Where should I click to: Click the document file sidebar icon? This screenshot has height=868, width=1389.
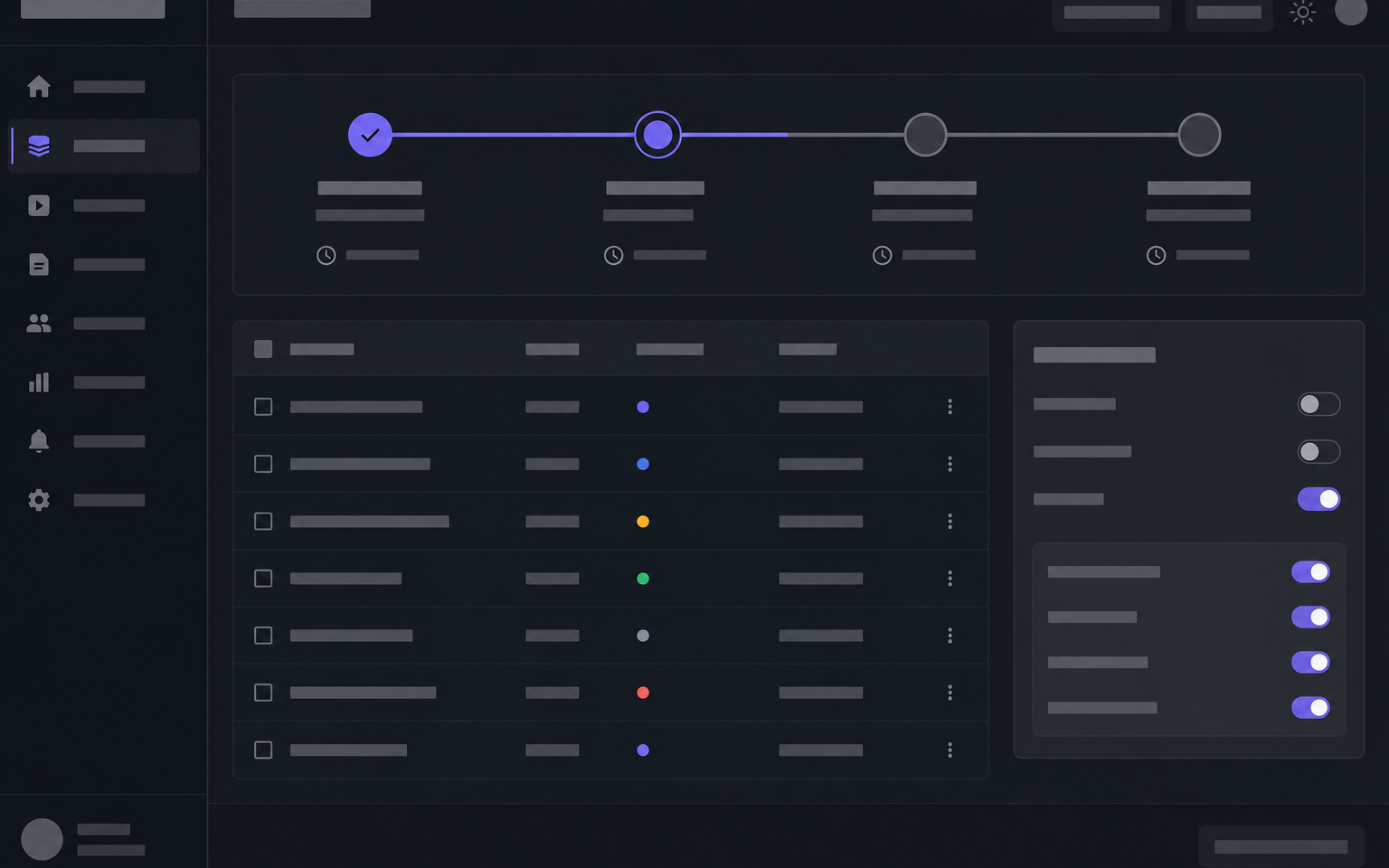click(39, 264)
